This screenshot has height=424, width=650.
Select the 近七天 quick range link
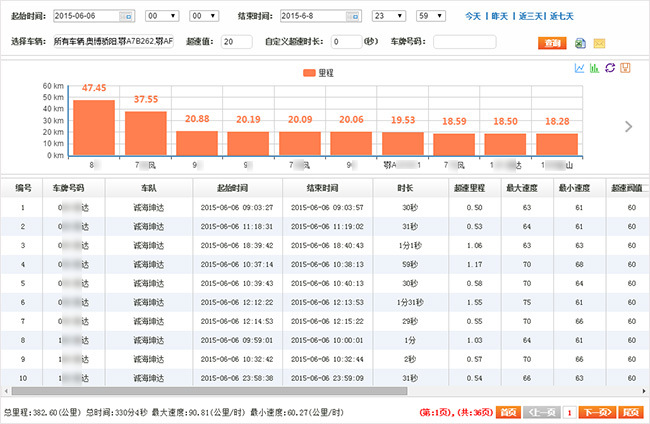pos(562,16)
